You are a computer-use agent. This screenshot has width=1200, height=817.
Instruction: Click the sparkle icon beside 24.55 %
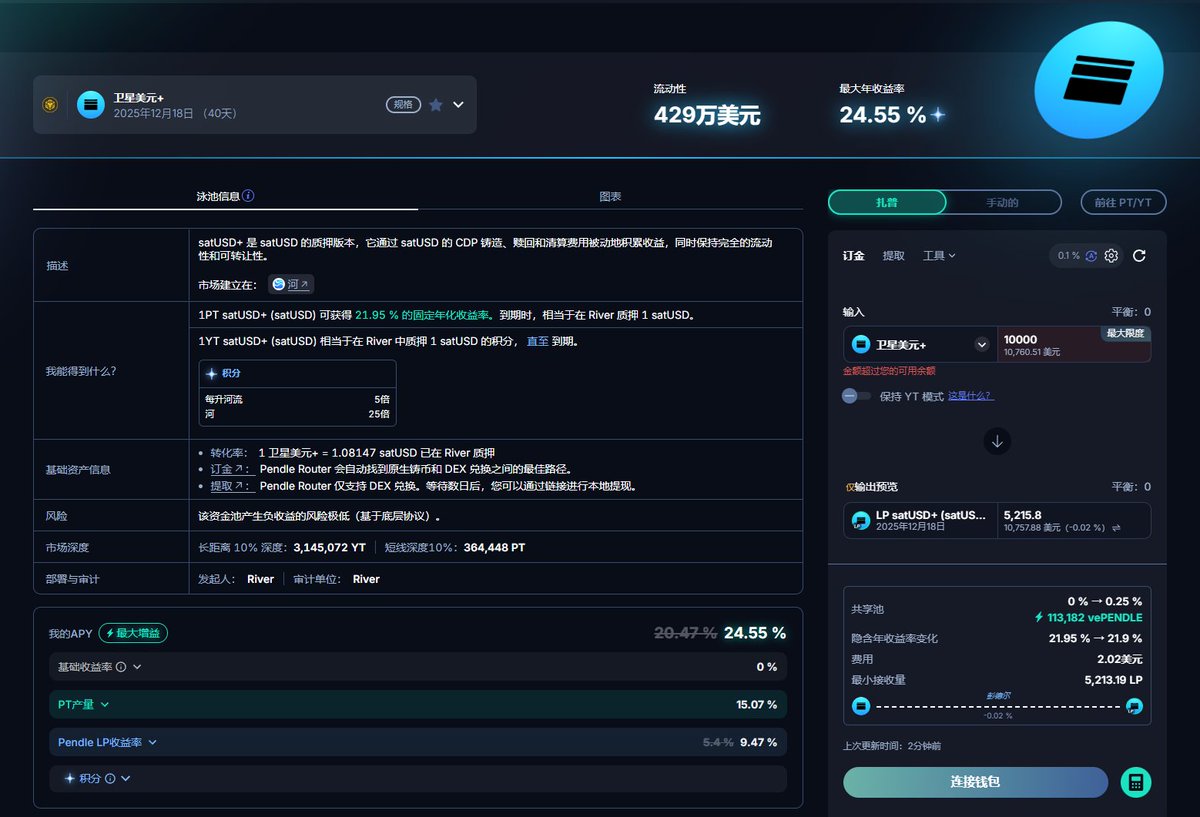(x=938, y=115)
